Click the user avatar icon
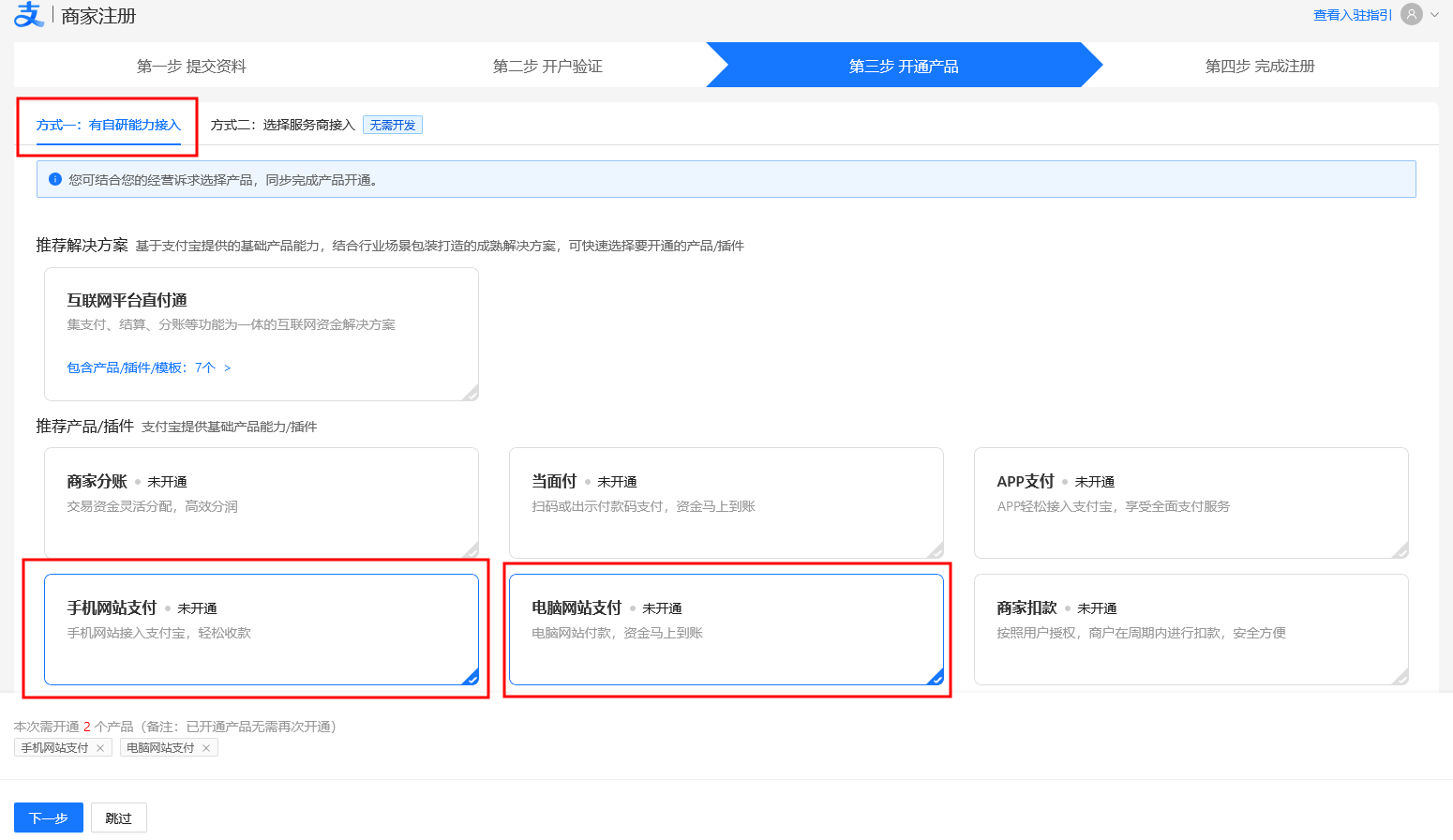 coord(1411,14)
